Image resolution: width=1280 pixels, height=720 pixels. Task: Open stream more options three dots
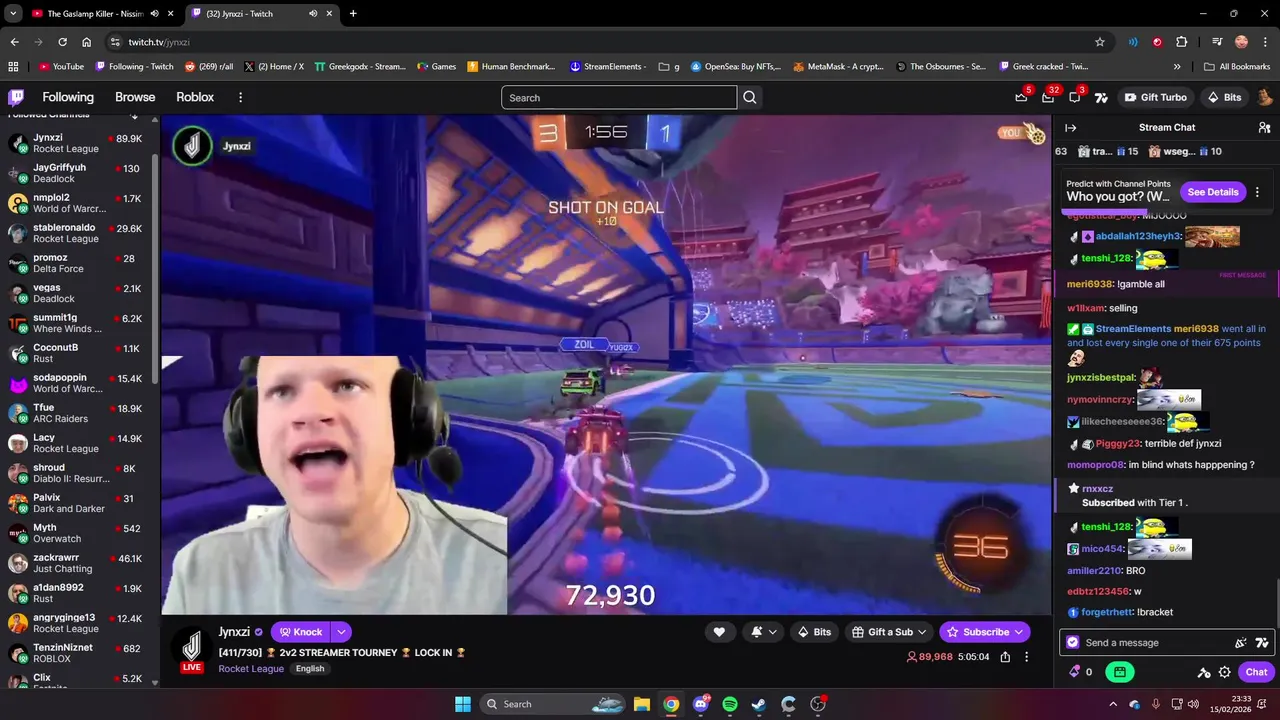1026,657
